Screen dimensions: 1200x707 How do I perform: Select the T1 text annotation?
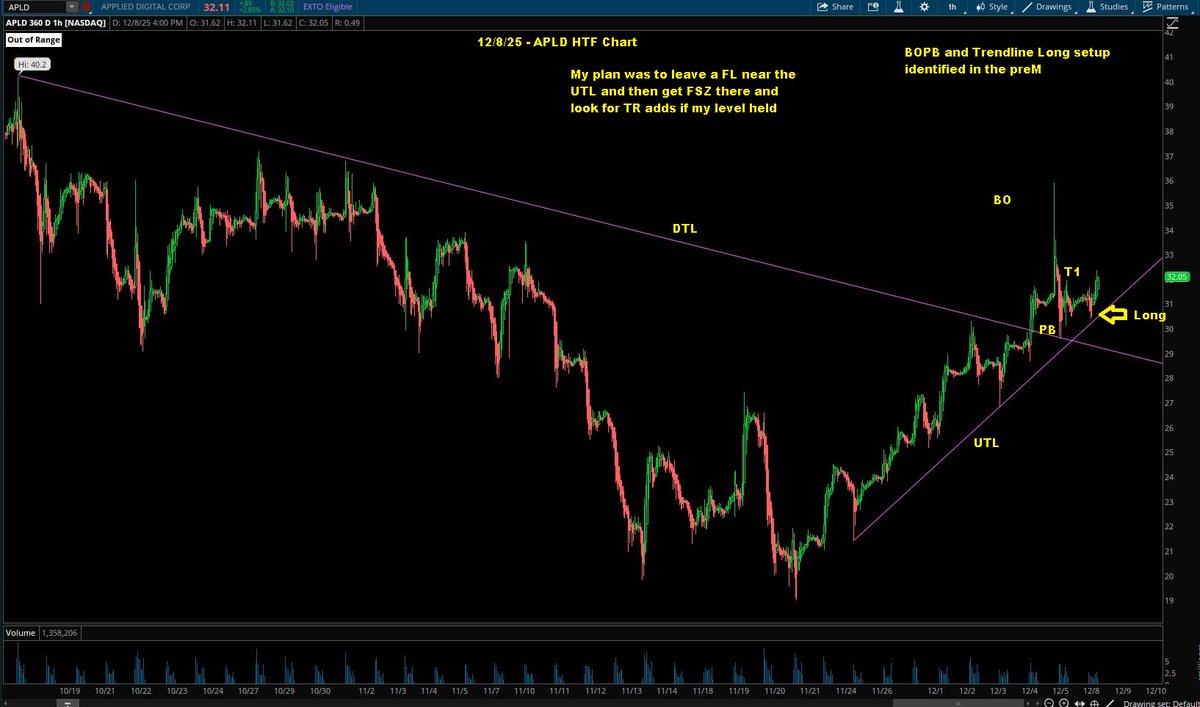1071,271
